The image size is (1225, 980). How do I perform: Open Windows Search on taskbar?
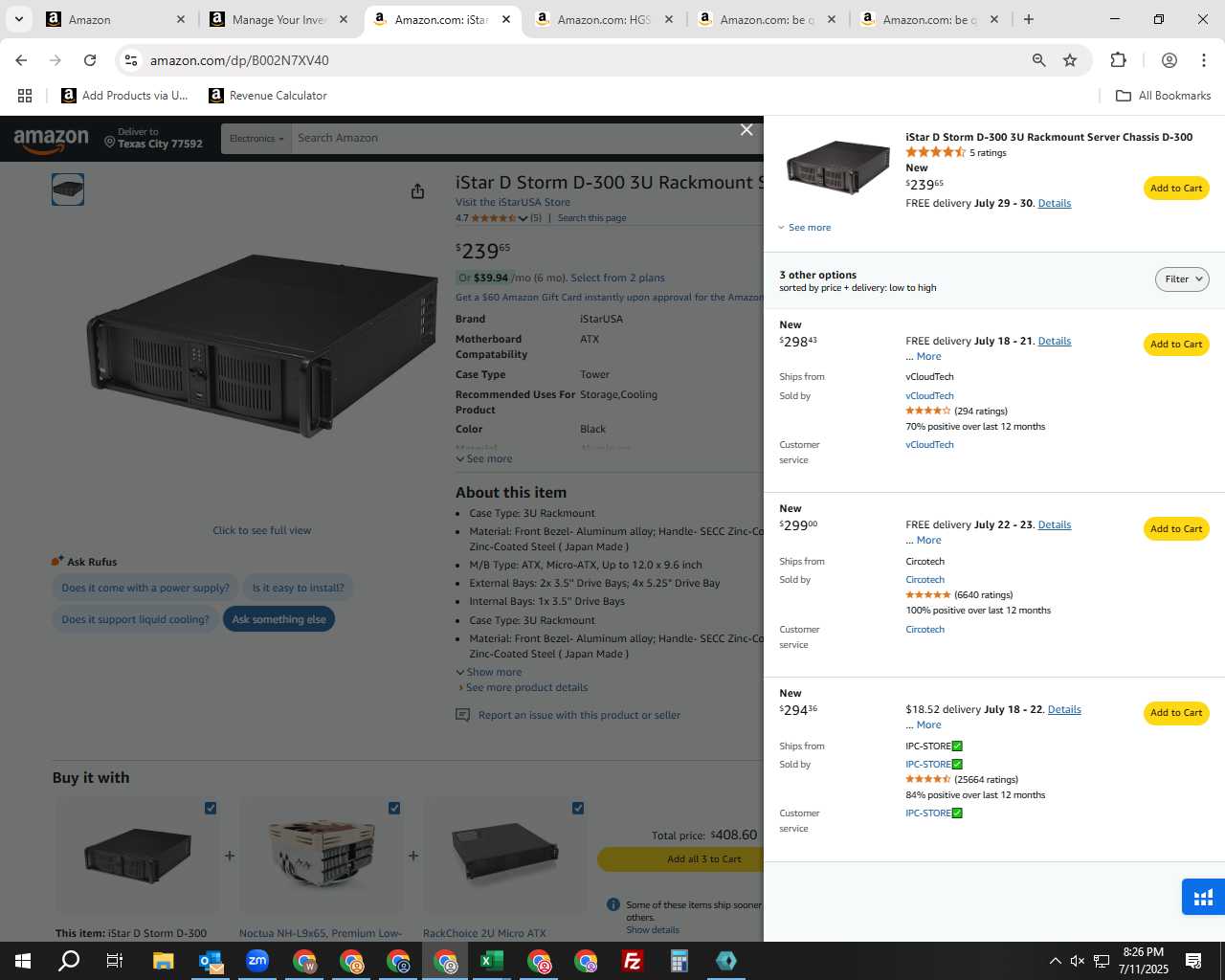[x=69, y=961]
